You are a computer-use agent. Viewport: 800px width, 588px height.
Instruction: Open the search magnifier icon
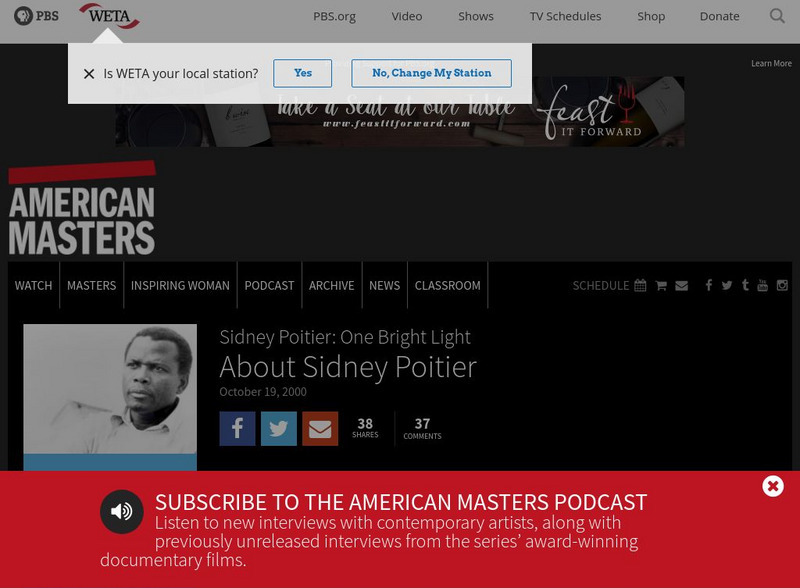pyautogui.click(x=777, y=16)
